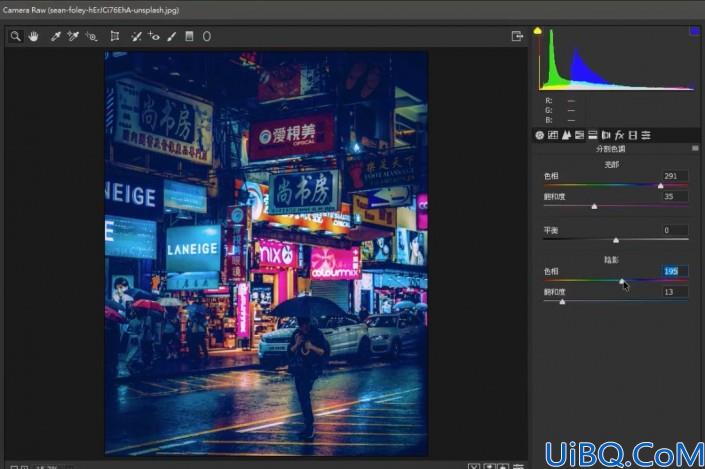The image size is (705, 469).
Task: Click the R: readout label
Action: point(549,101)
